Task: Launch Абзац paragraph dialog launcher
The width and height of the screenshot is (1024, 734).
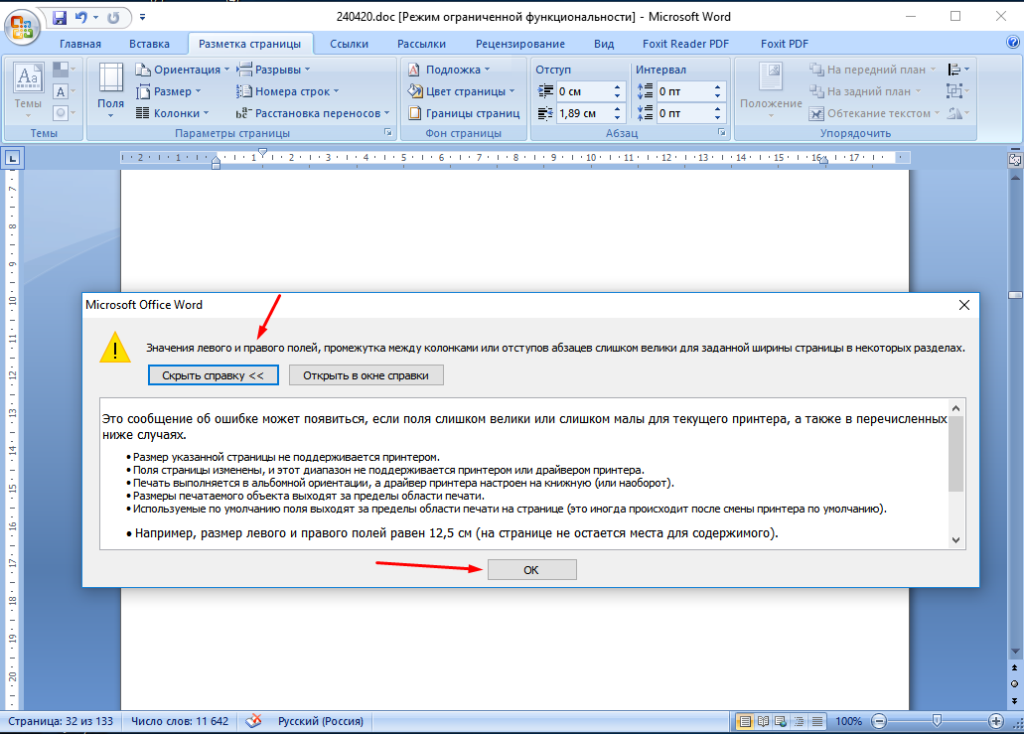Action: click(x=722, y=133)
